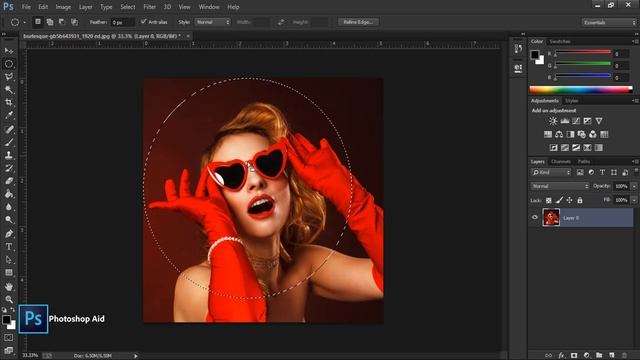Select the Paint Bucket tool
This screenshot has height=360, width=640.
coord(9,194)
